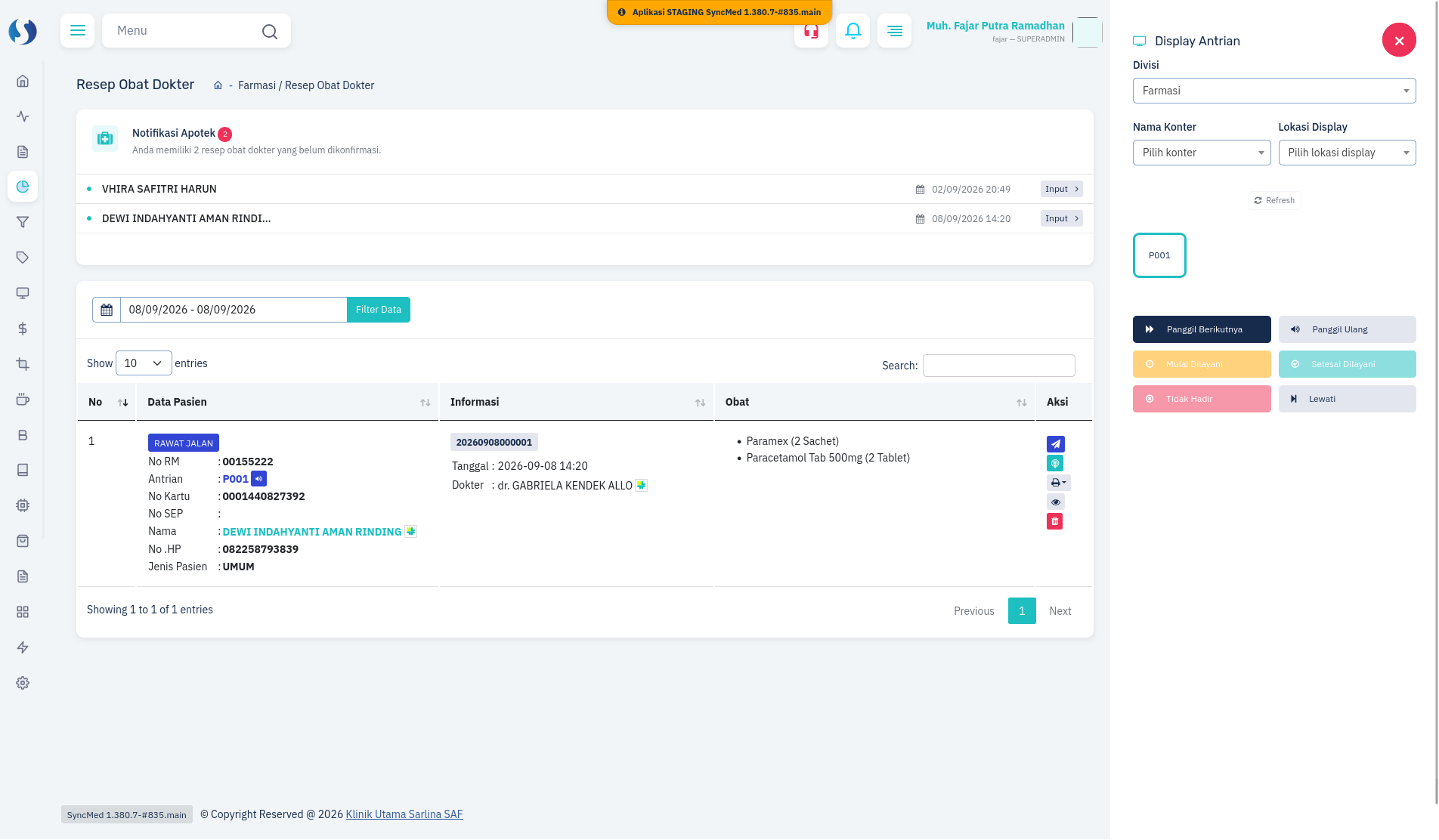Click the right-aligned lines panel icon
This screenshot has width=1439, height=840.
pos(894,31)
